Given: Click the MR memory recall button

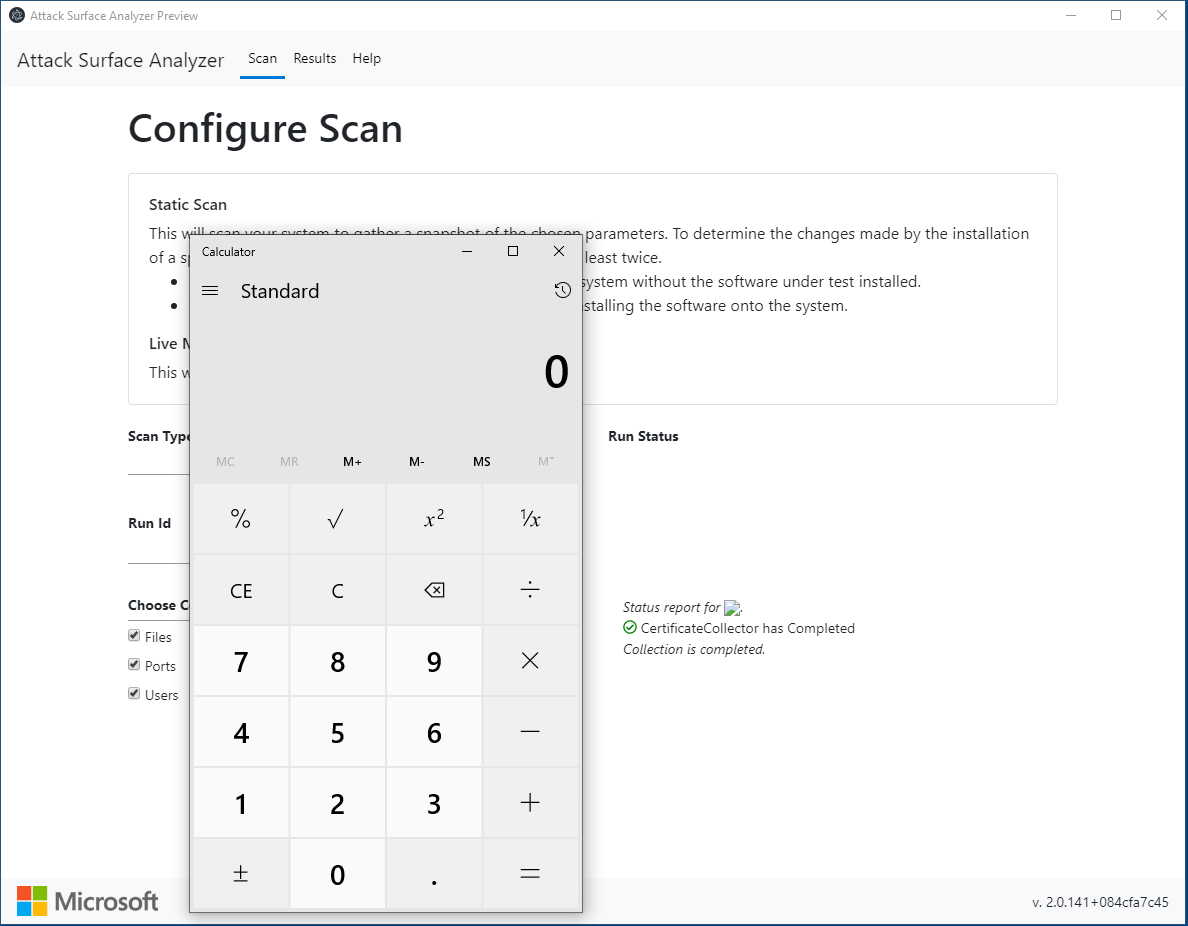Looking at the screenshot, I should coord(289,461).
